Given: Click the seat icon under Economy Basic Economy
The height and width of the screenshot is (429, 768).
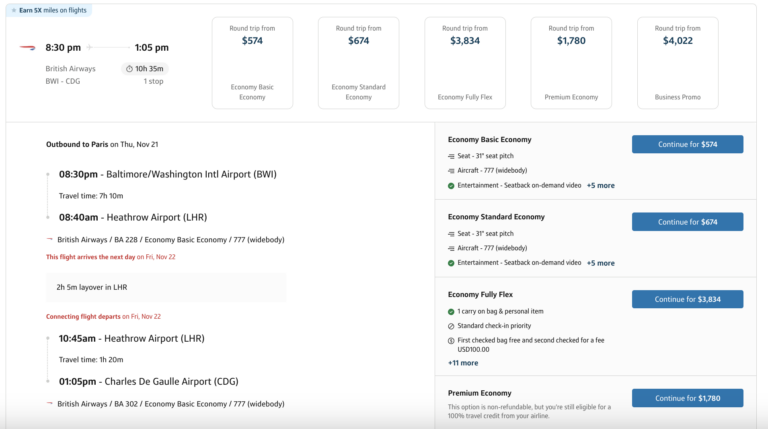Looking at the screenshot, I should click(451, 156).
